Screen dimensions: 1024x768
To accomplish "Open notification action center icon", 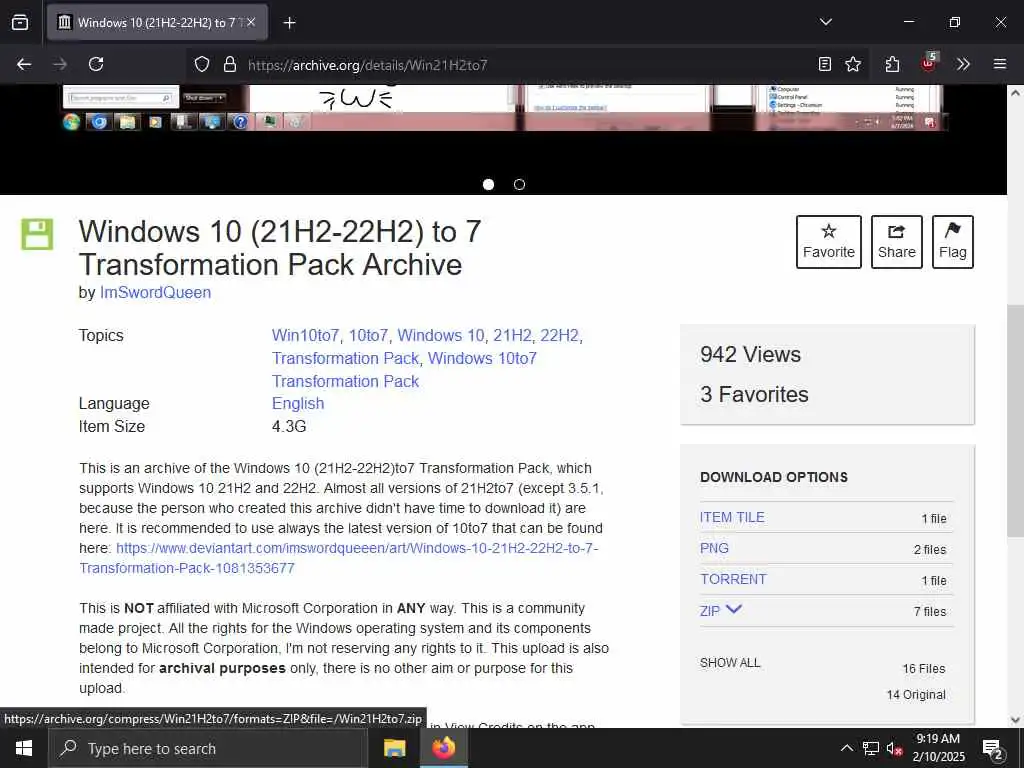I will tap(993, 749).
